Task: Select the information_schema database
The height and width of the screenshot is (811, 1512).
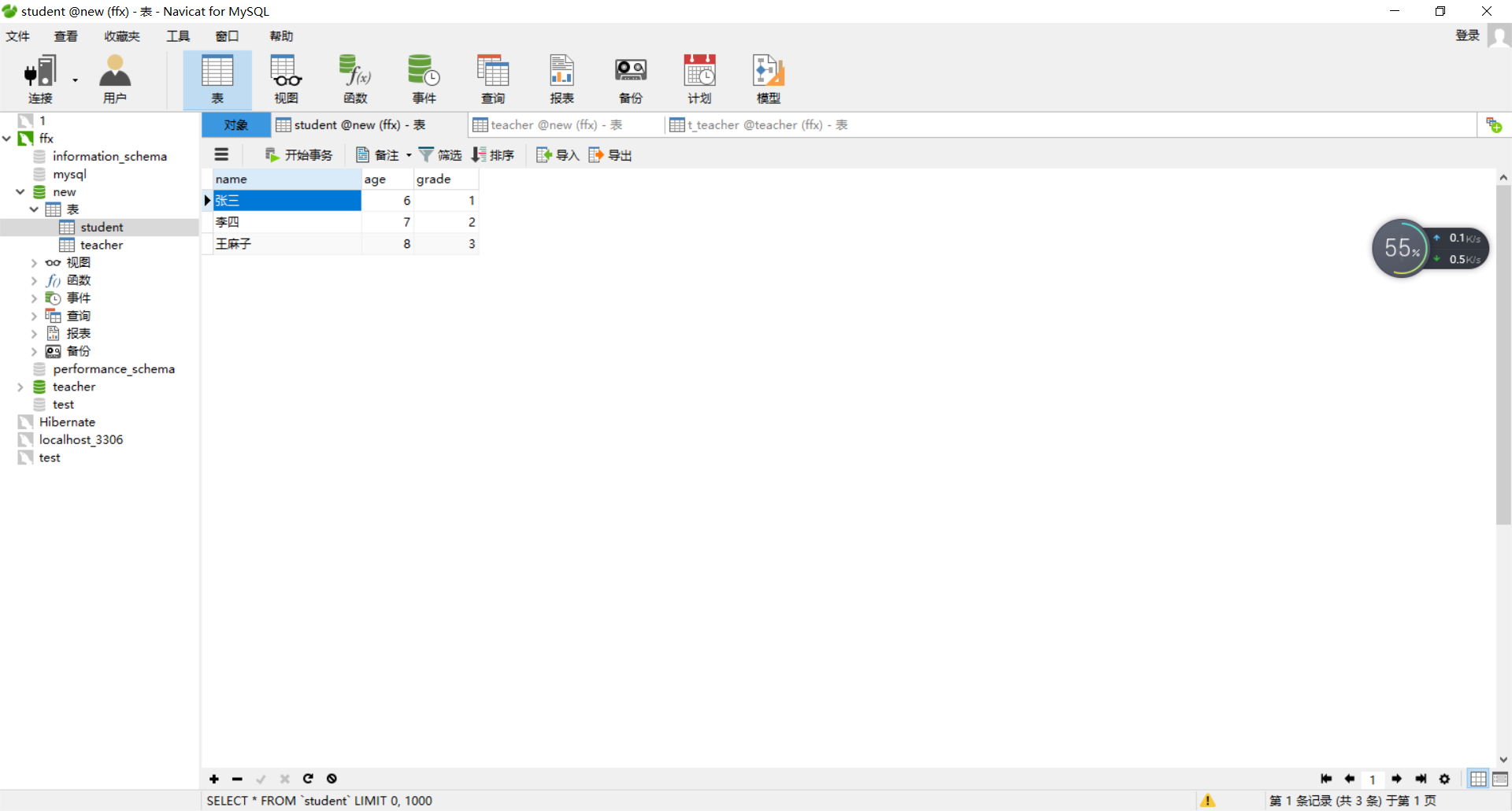Action: 109,156
